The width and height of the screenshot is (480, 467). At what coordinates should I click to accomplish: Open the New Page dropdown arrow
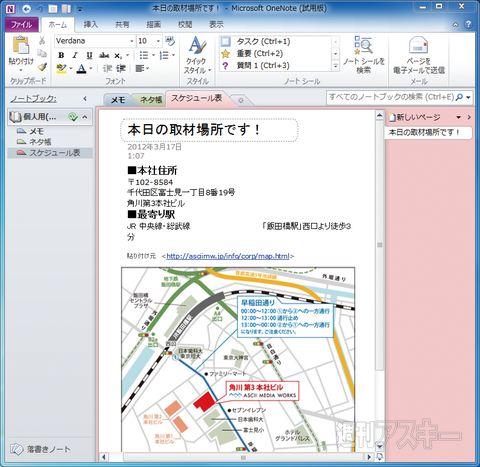pos(459,117)
